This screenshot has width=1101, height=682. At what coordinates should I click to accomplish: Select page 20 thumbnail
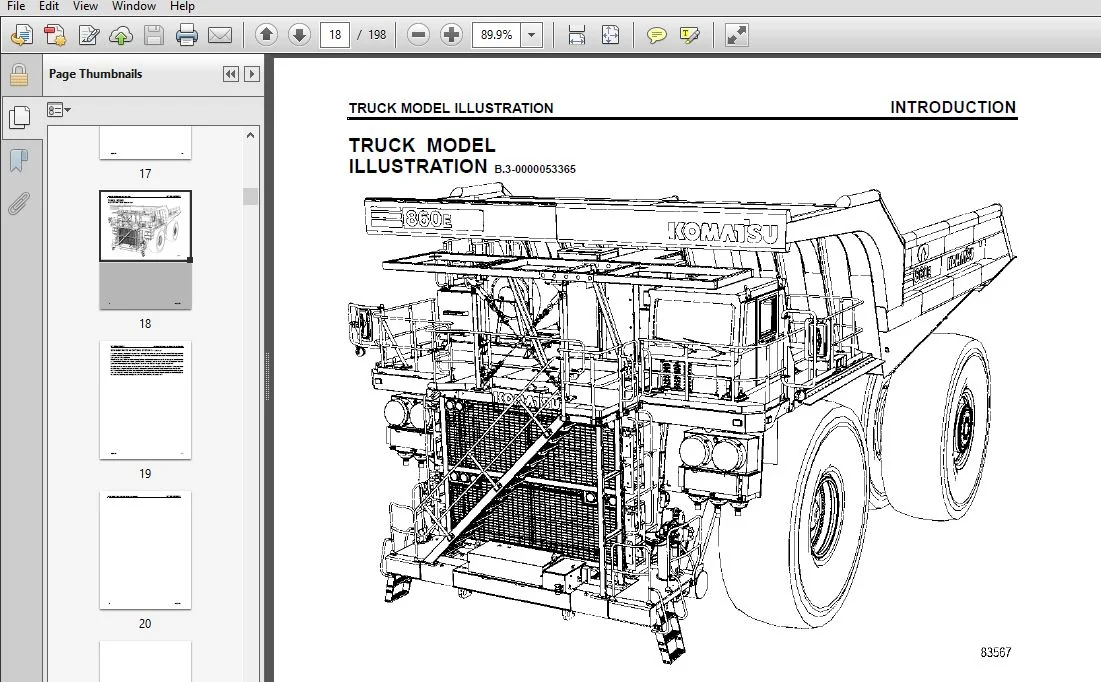pos(145,550)
